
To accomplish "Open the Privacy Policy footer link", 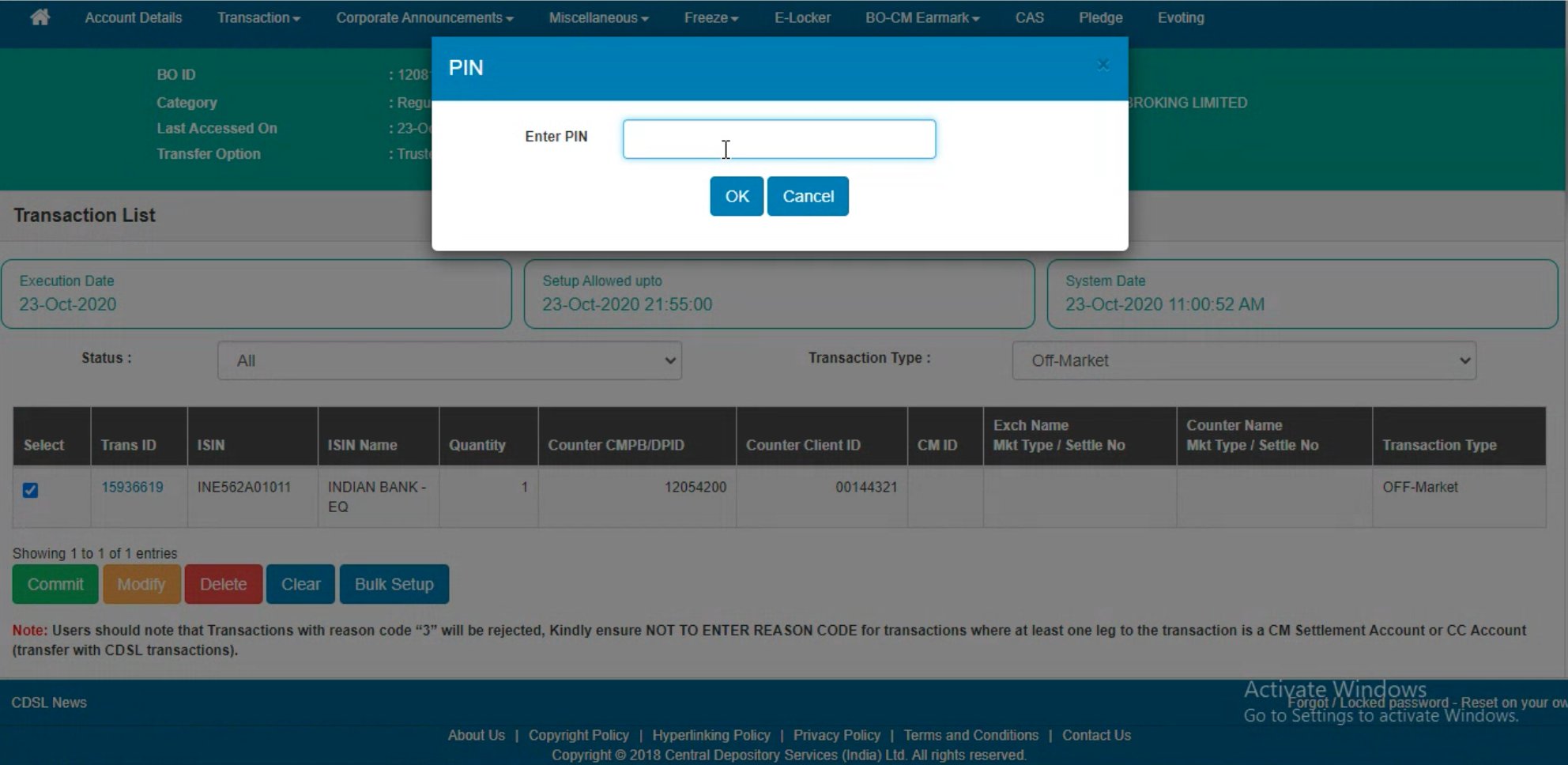I will coord(836,735).
